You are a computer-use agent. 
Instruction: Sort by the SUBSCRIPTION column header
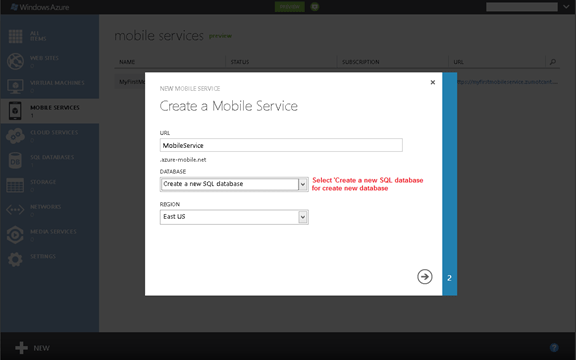[x=361, y=62]
